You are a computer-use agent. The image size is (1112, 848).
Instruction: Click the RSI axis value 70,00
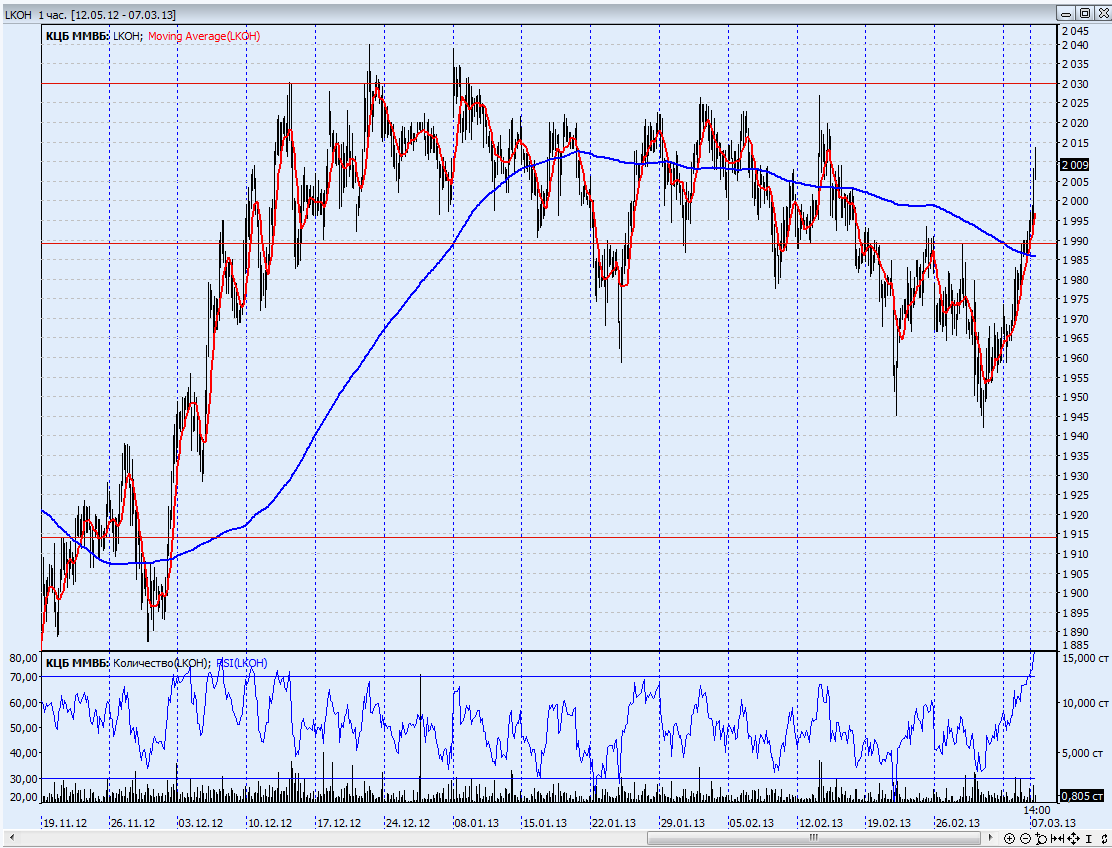tap(23, 677)
